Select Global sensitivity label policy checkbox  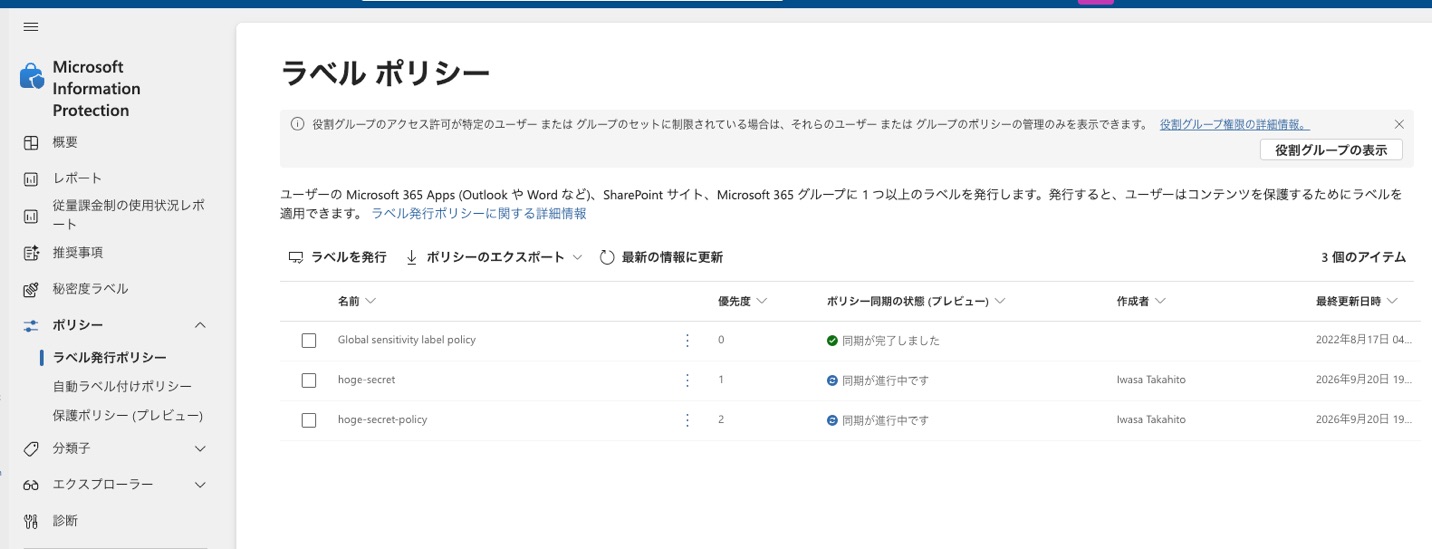click(309, 341)
